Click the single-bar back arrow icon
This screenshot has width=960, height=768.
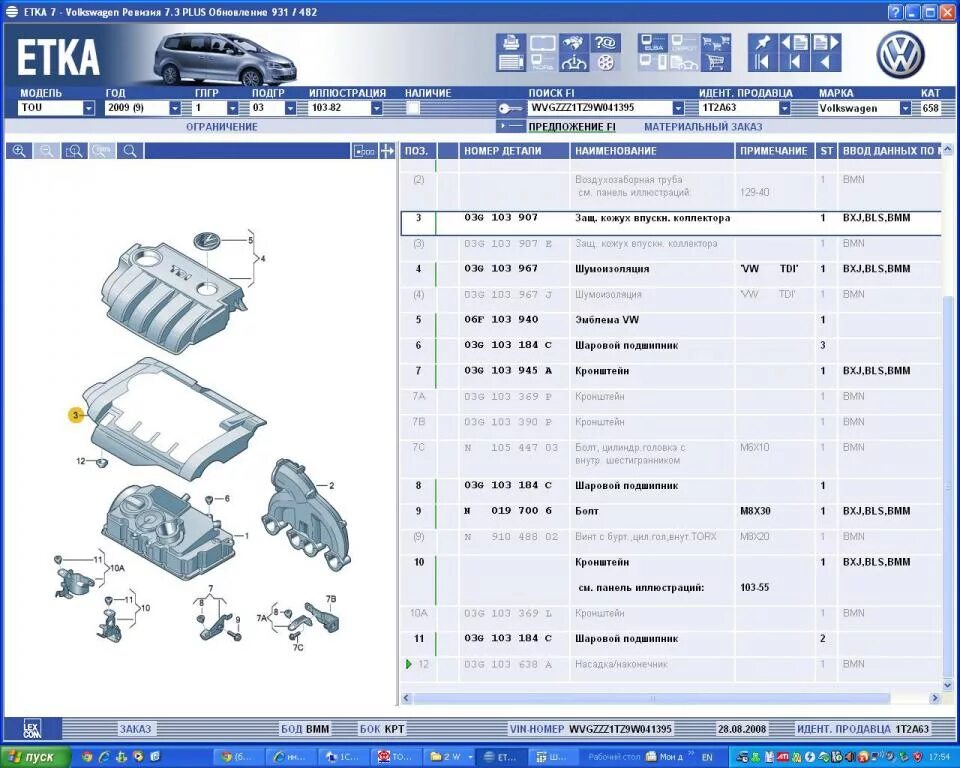coord(795,62)
